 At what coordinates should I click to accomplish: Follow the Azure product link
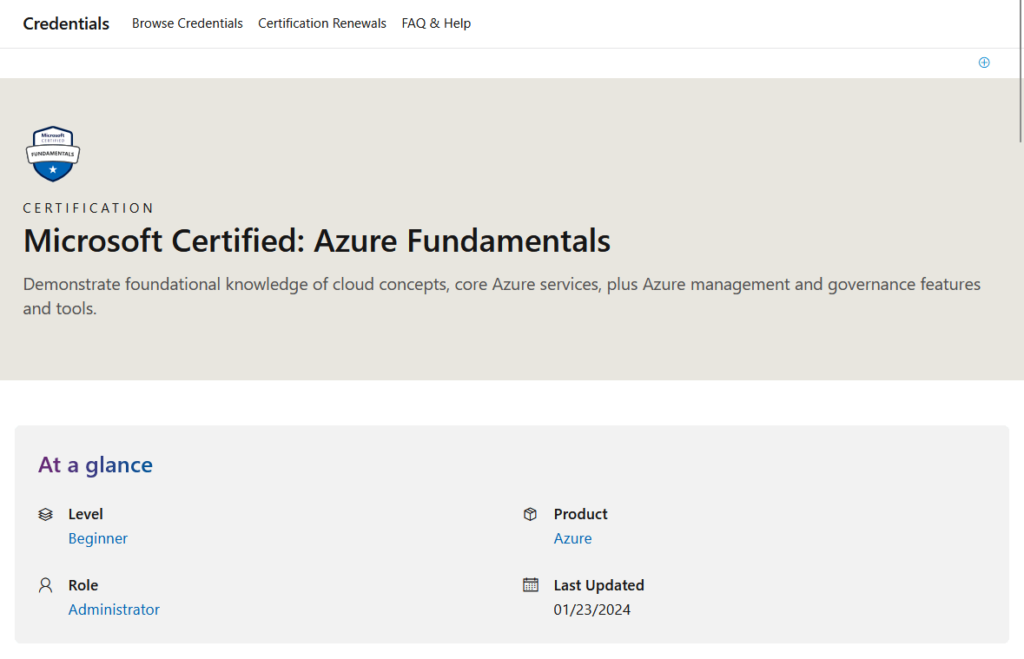coord(573,538)
